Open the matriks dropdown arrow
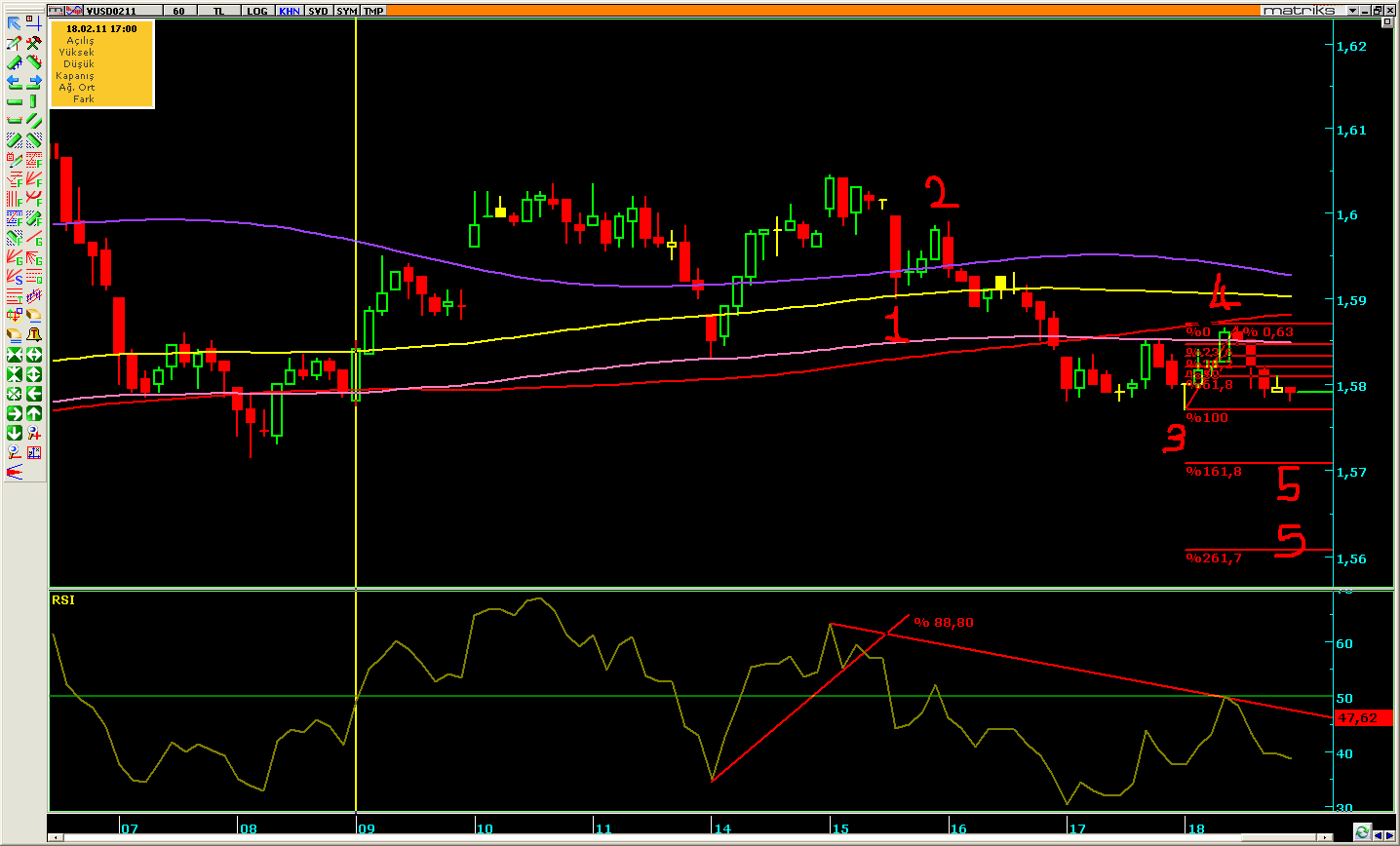This screenshot has width=1400, height=846. click(x=1352, y=11)
